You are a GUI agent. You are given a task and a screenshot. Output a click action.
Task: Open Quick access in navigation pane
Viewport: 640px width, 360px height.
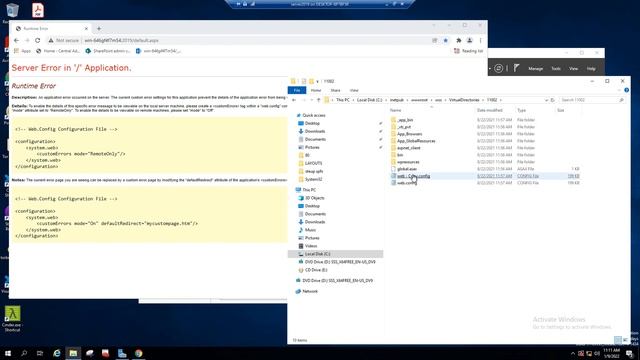click(313, 116)
